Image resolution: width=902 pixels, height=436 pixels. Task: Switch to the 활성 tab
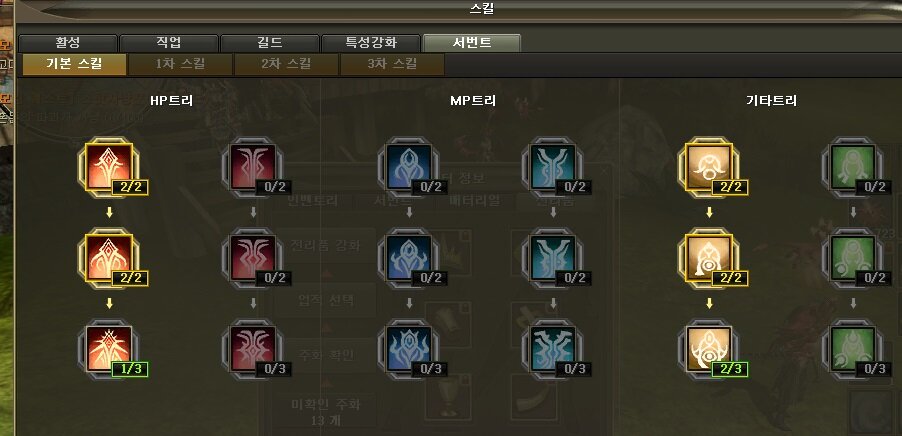(68, 43)
